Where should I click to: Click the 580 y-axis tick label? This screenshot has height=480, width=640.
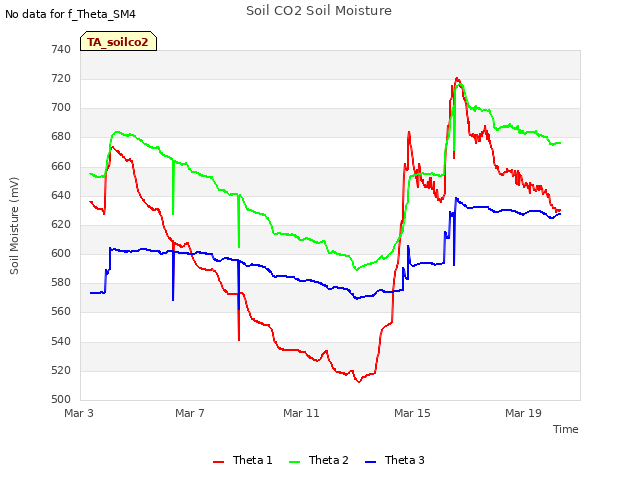(61, 282)
